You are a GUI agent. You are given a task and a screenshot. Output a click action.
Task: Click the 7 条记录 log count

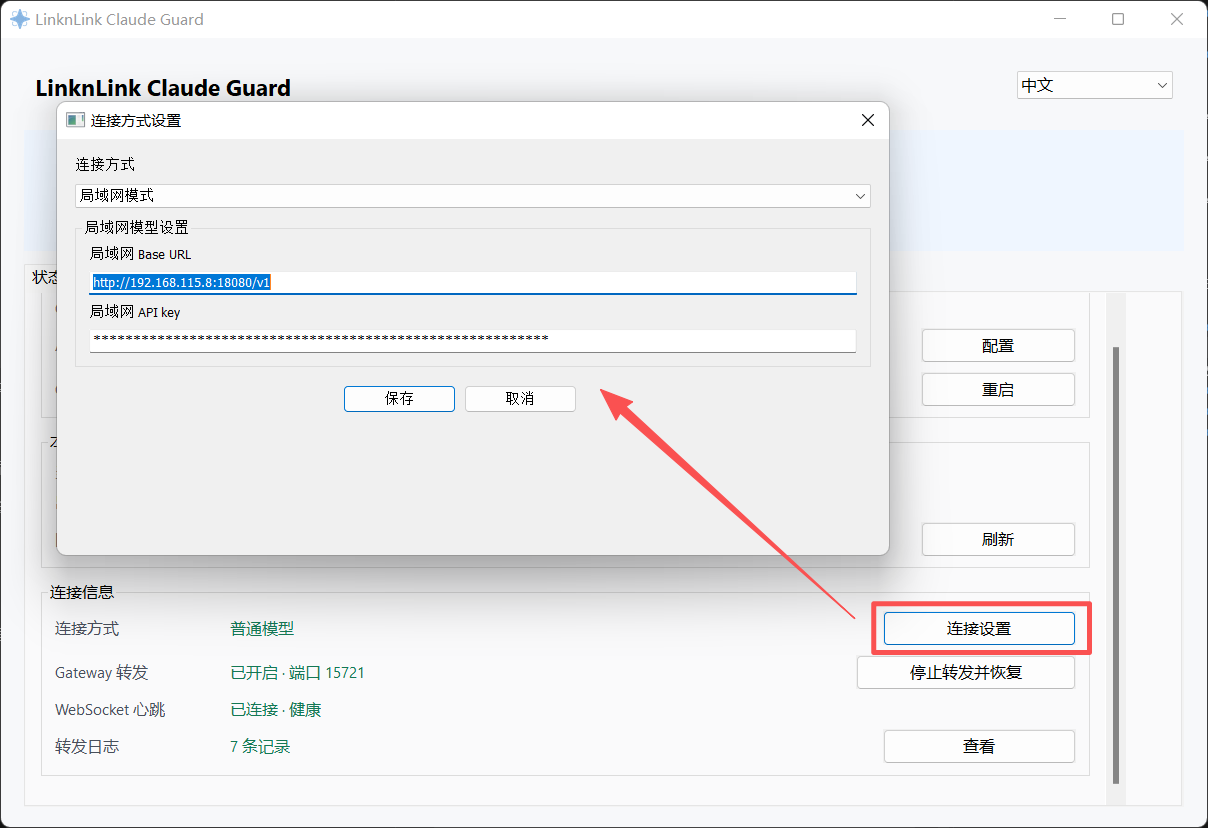pos(260,746)
